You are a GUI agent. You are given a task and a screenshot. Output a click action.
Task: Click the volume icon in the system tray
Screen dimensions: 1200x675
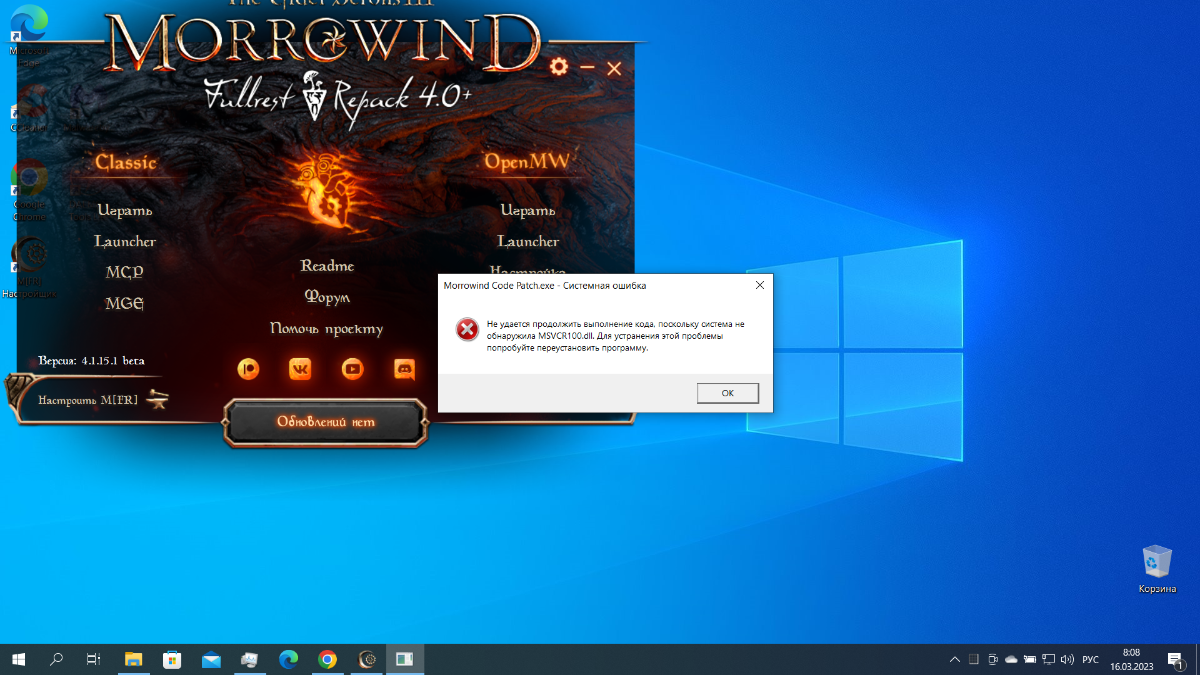(x=1066, y=660)
